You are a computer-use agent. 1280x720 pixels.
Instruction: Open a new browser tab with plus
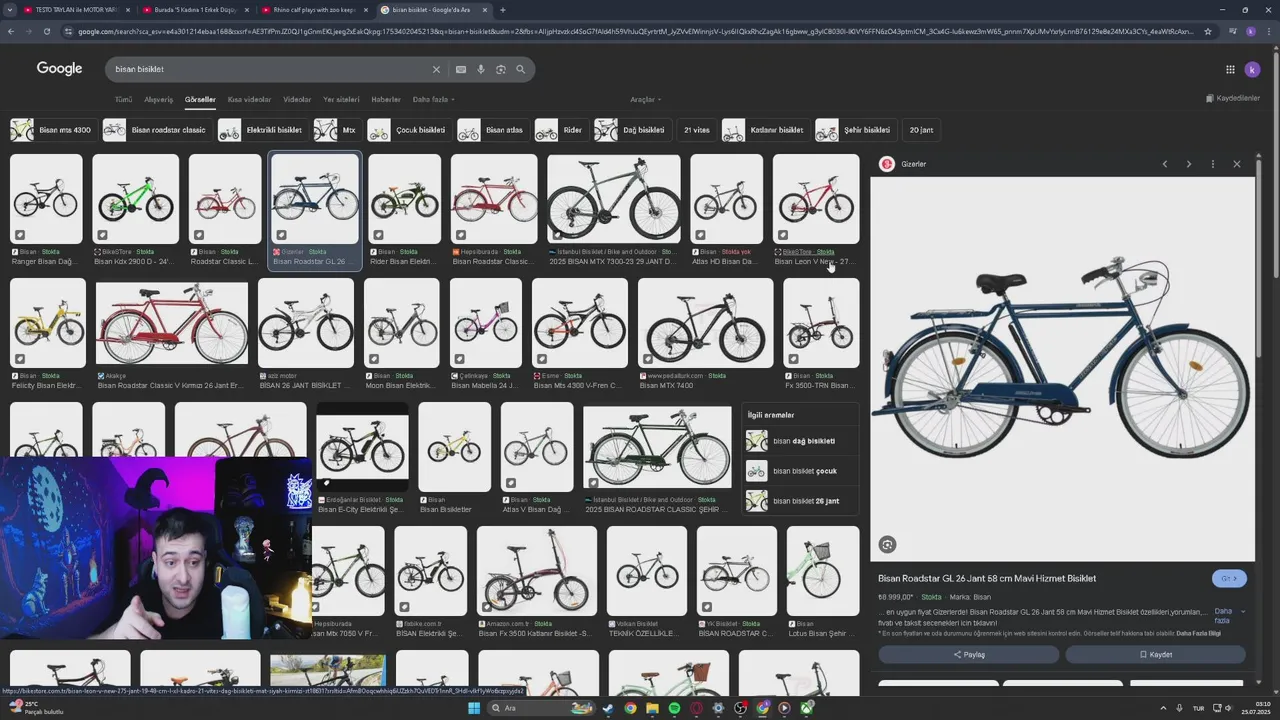click(502, 10)
